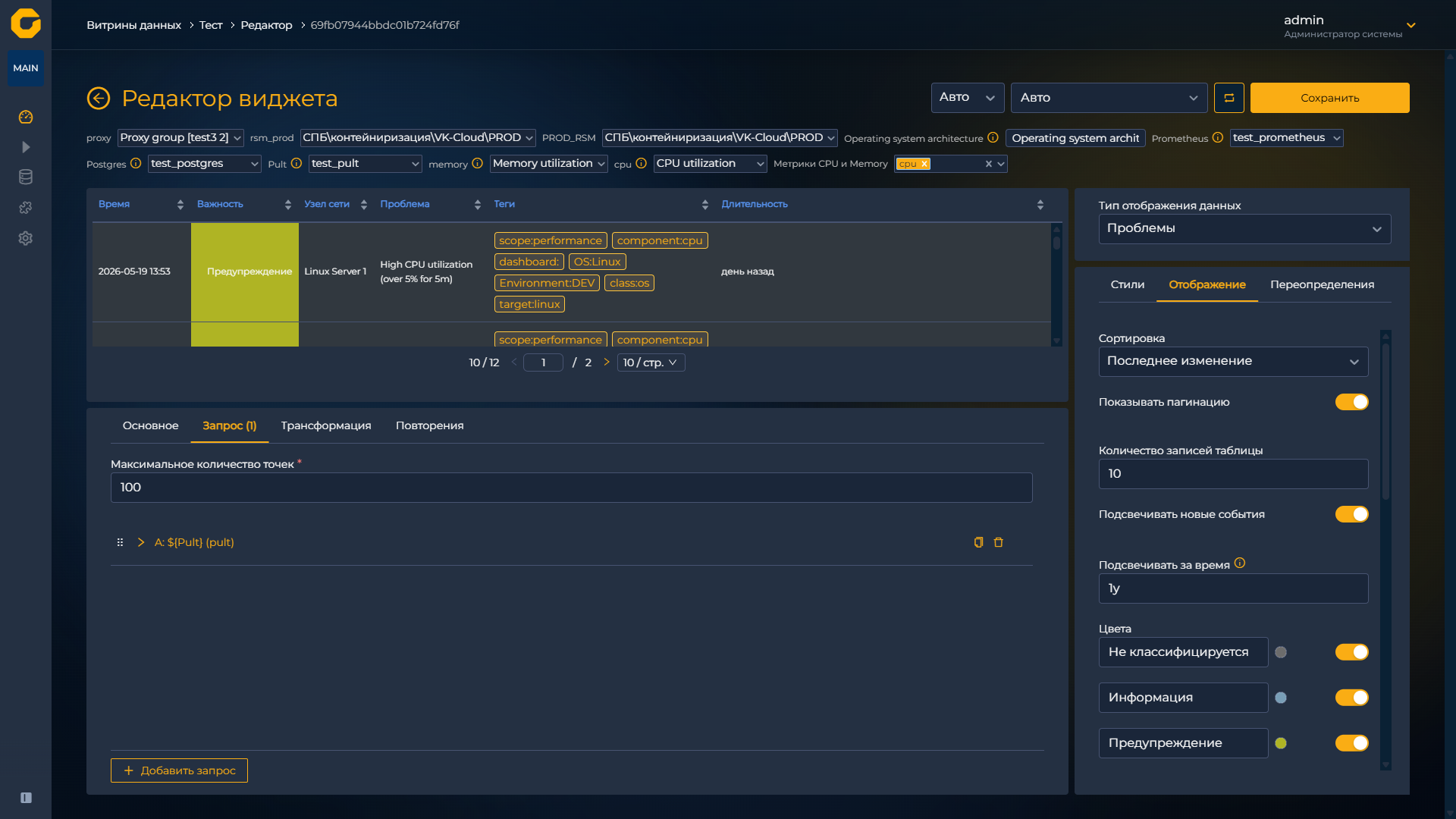1456x819 pixels.
Task: Toggle Показывать пагинацию switch
Action: pyautogui.click(x=1352, y=402)
